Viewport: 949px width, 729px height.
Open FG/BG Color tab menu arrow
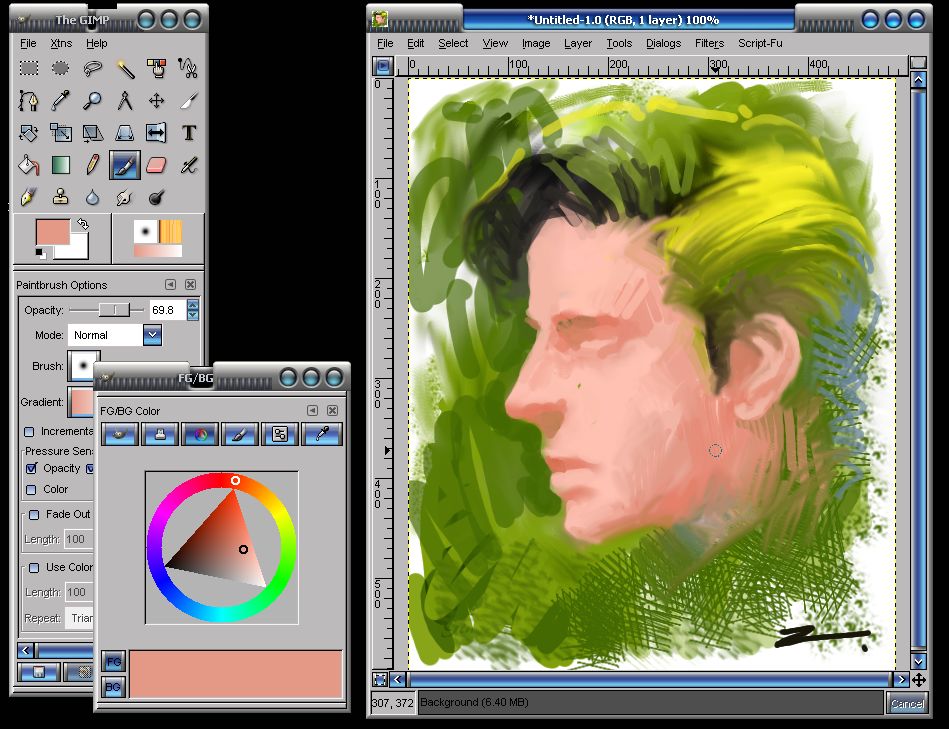point(312,410)
